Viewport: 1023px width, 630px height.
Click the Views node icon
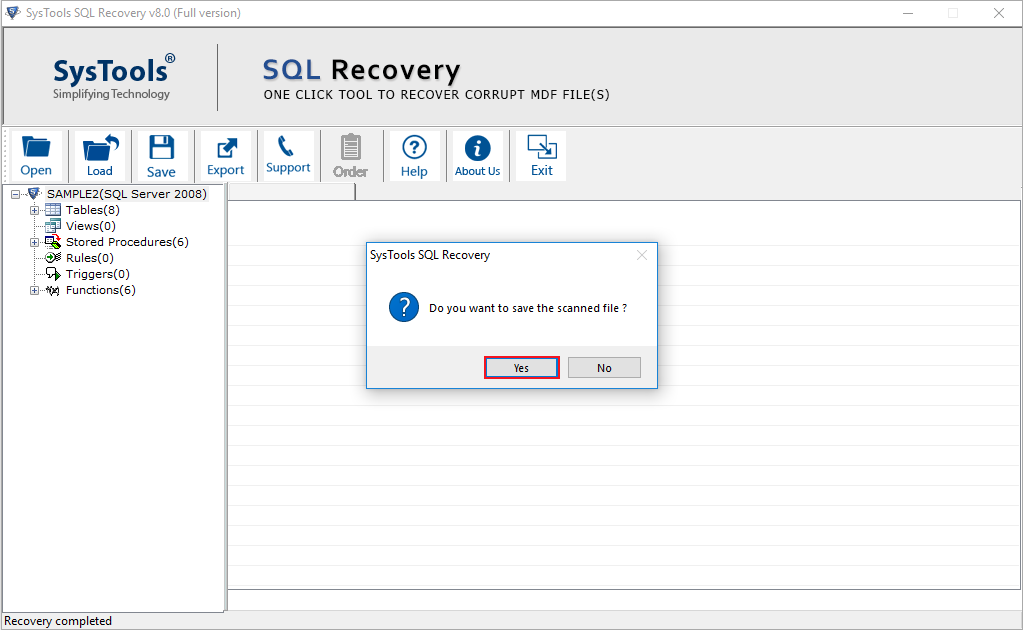pyautogui.click(x=53, y=226)
